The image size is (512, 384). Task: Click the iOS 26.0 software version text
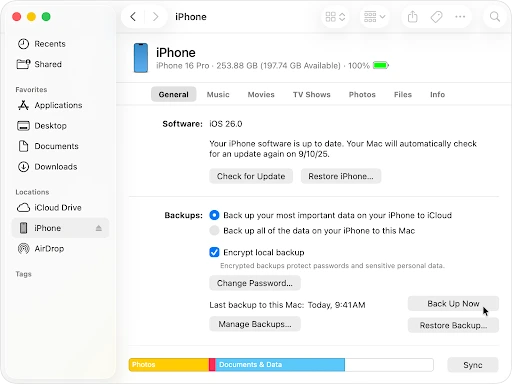(226, 124)
